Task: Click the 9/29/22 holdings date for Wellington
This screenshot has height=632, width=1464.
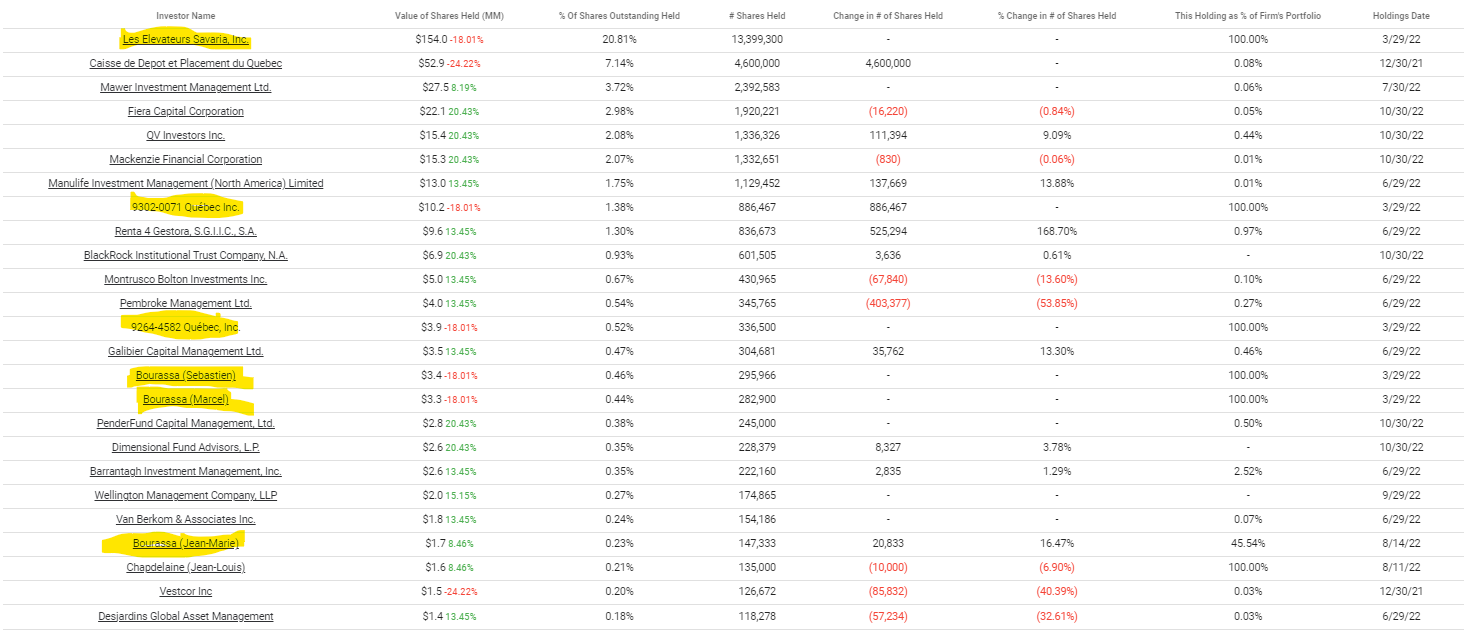Action: [1401, 495]
